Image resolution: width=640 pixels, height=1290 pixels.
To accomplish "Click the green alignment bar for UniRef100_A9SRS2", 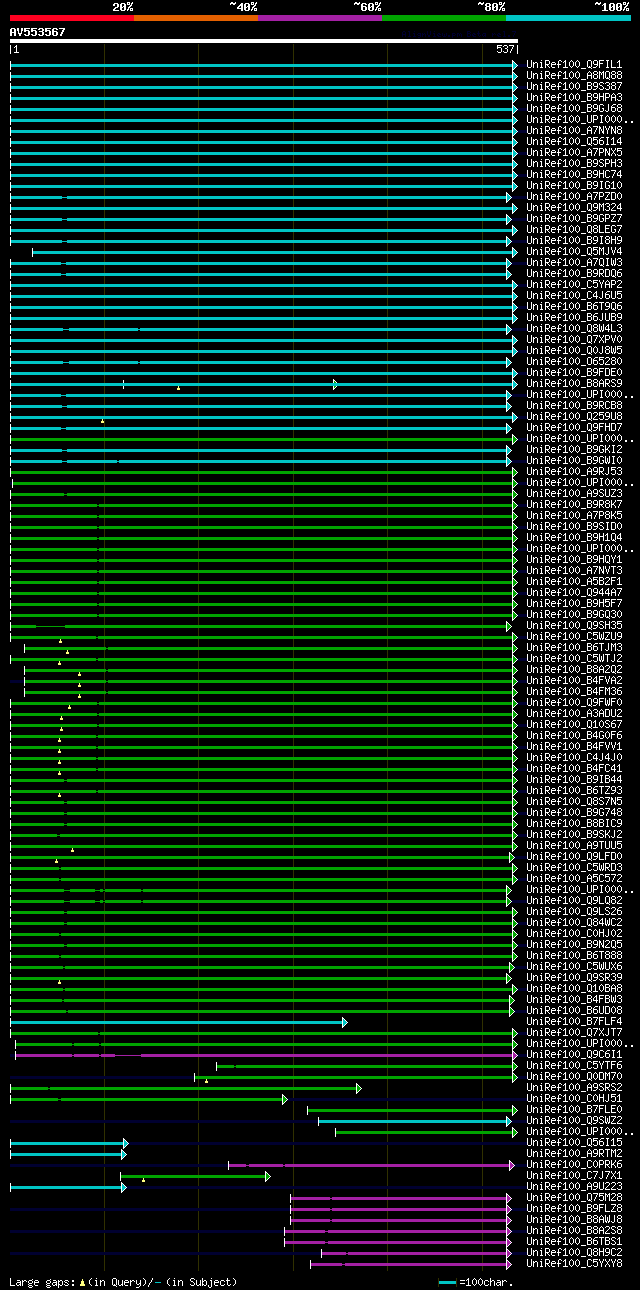I will click(185, 1088).
